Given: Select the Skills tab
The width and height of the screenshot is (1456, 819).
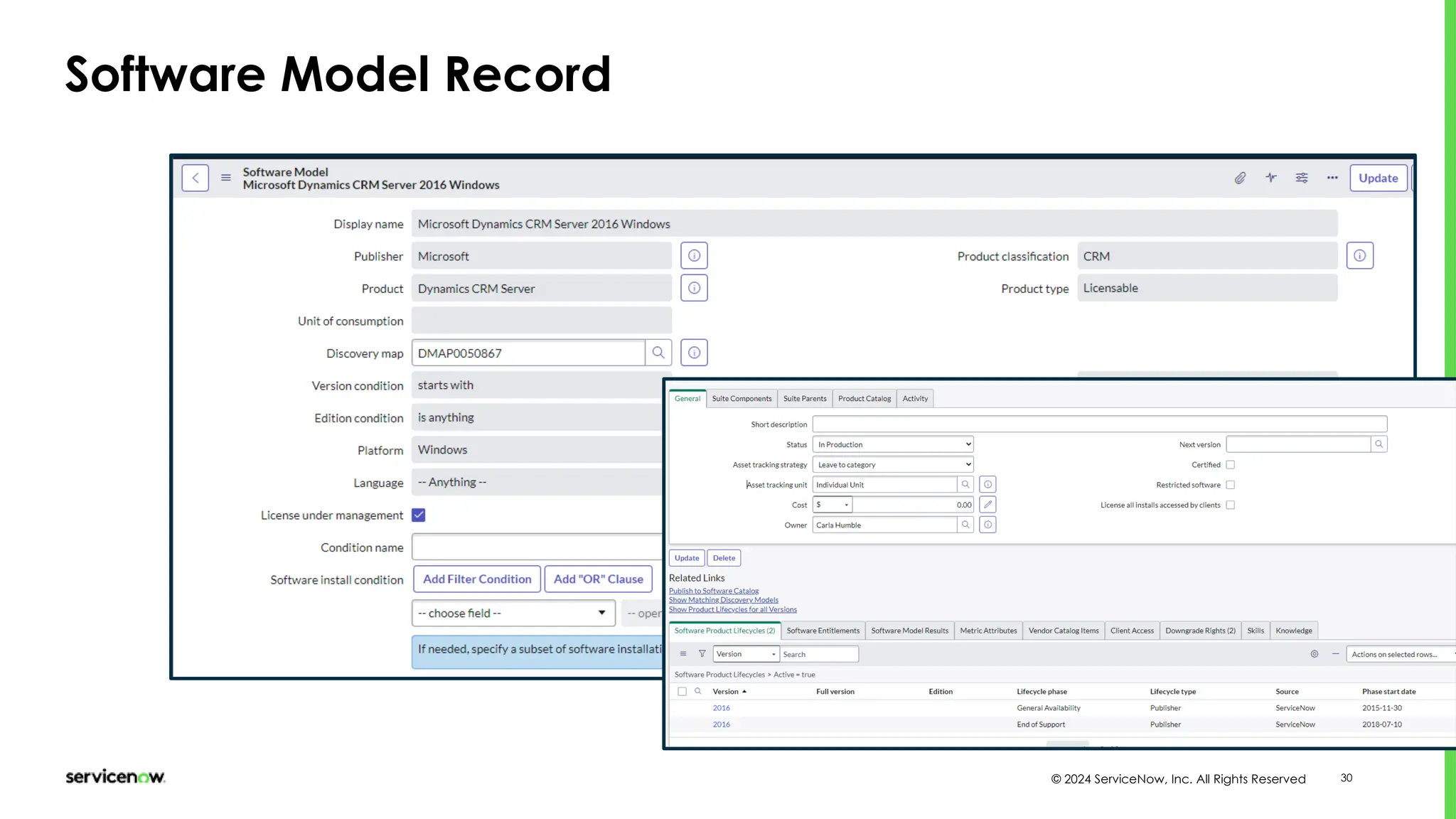Looking at the screenshot, I should (1256, 631).
